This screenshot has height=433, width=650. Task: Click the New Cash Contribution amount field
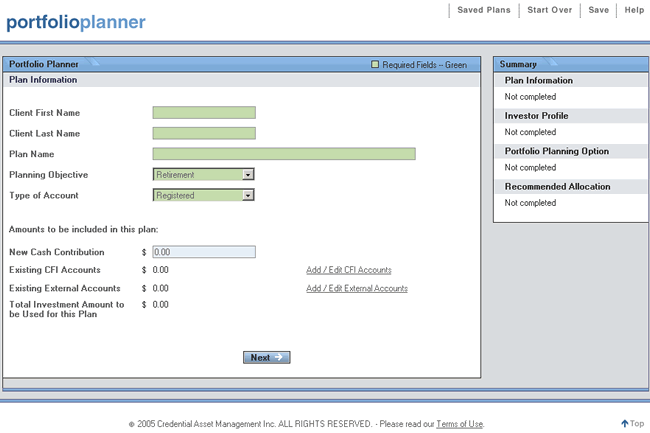[204, 252]
